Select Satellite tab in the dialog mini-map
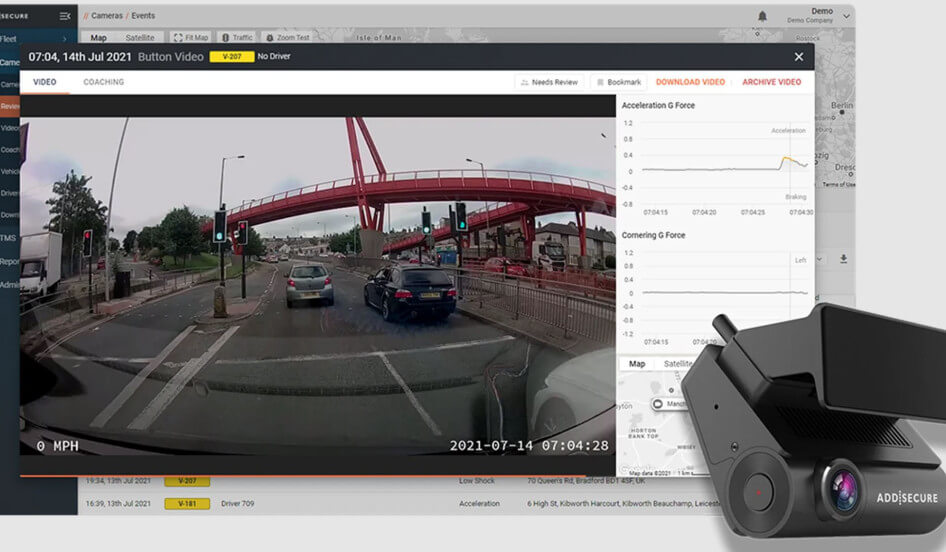 coord(678,364)
